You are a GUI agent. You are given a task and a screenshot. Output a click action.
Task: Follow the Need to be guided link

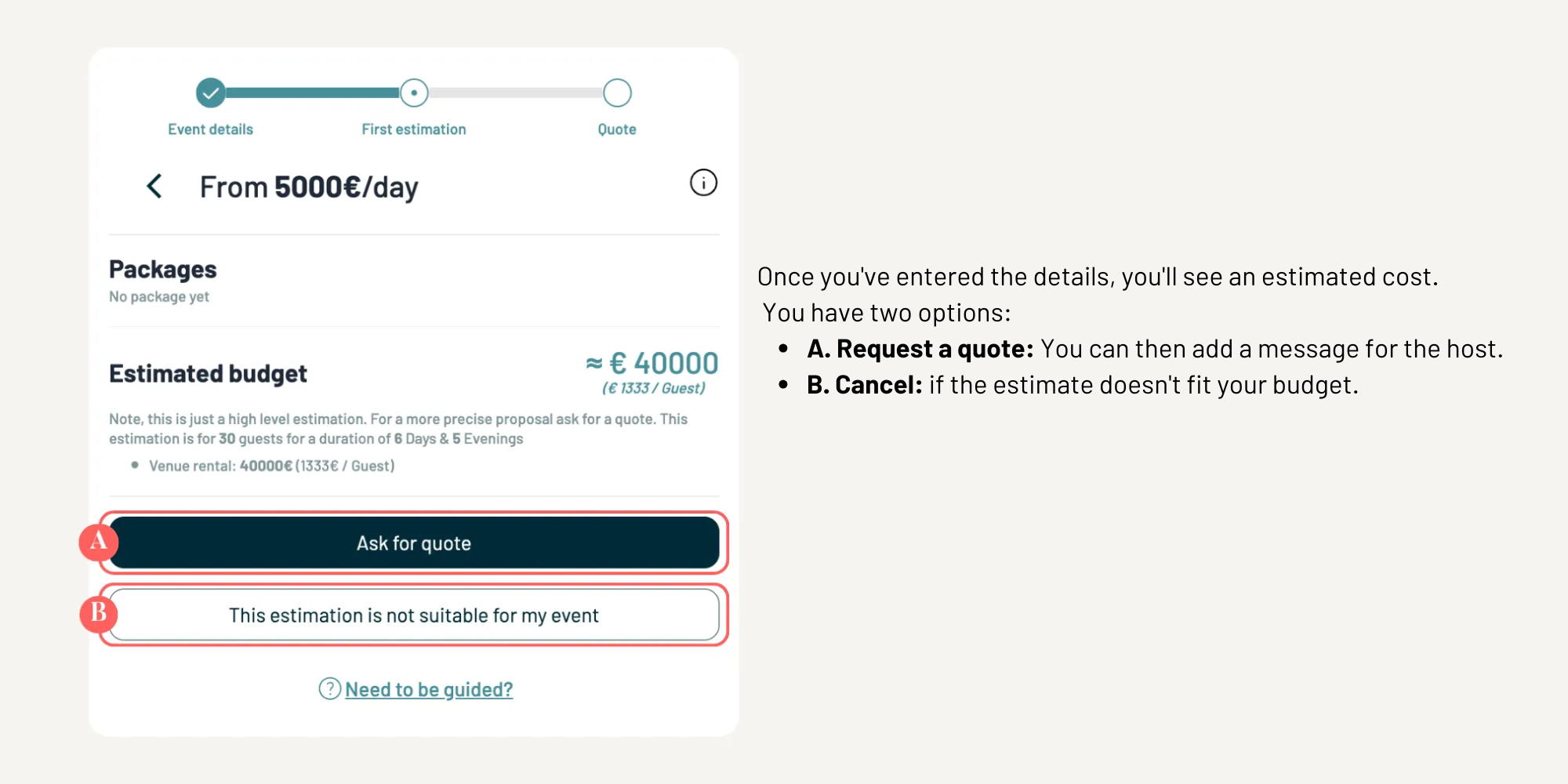(x=429, y=690)
